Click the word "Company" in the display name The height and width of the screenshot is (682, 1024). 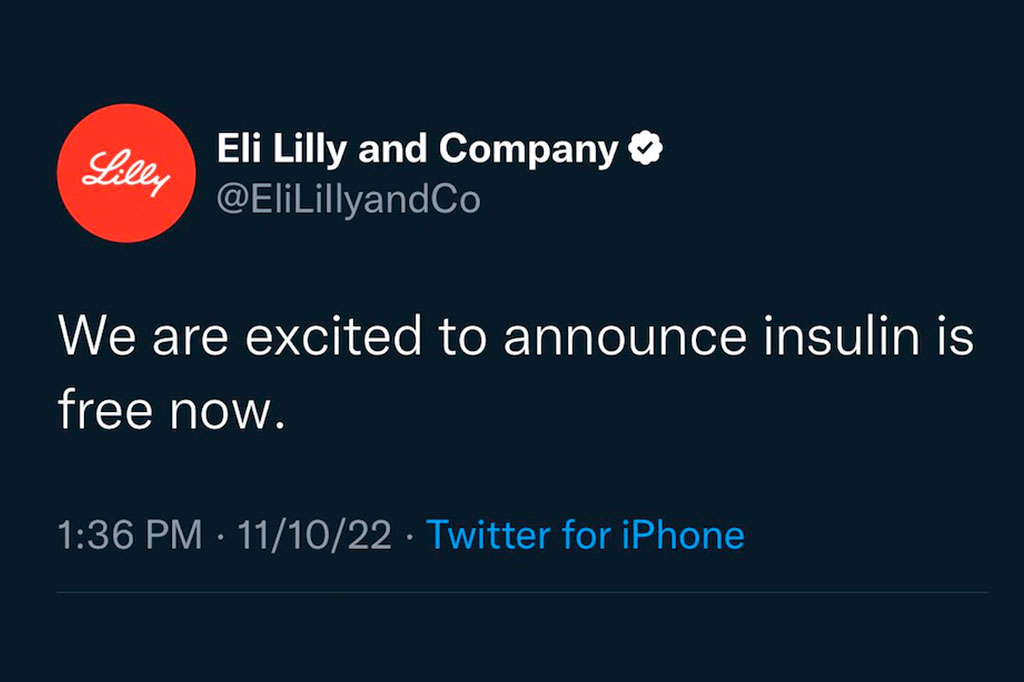529,151
